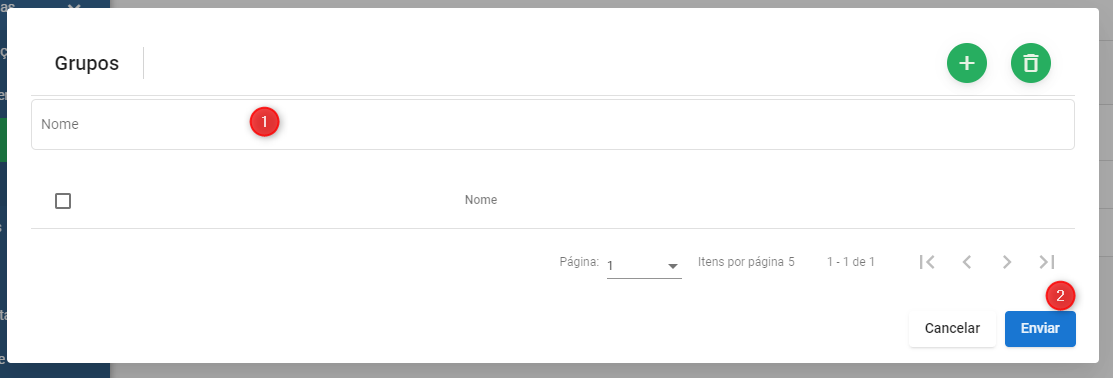Sort by the Nome column header
This screenshot has width=1113, height=378.
coord(481,200)
